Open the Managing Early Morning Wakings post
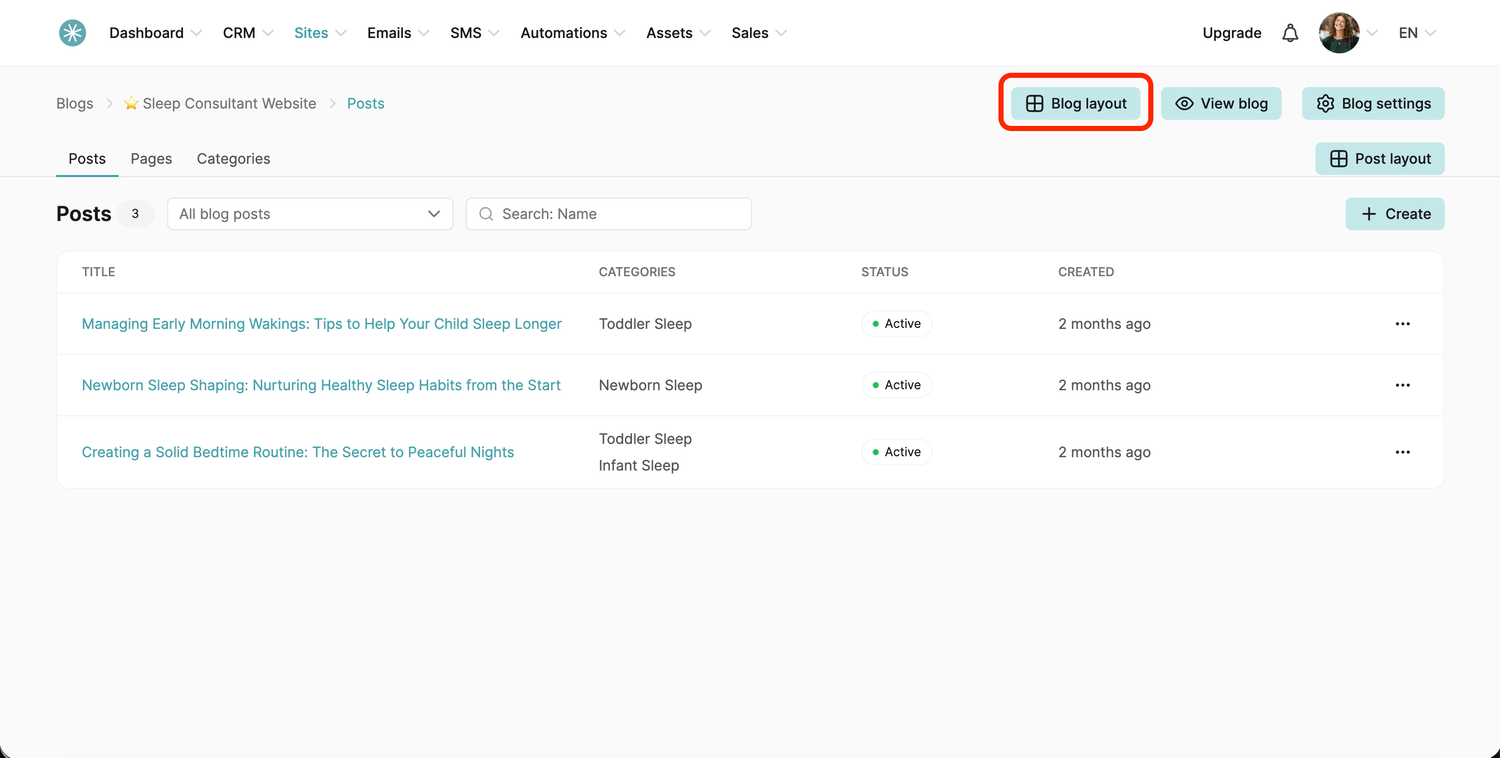Viewport: 1500px width, 758px height. pyautogui.click(x=322, y=324)
